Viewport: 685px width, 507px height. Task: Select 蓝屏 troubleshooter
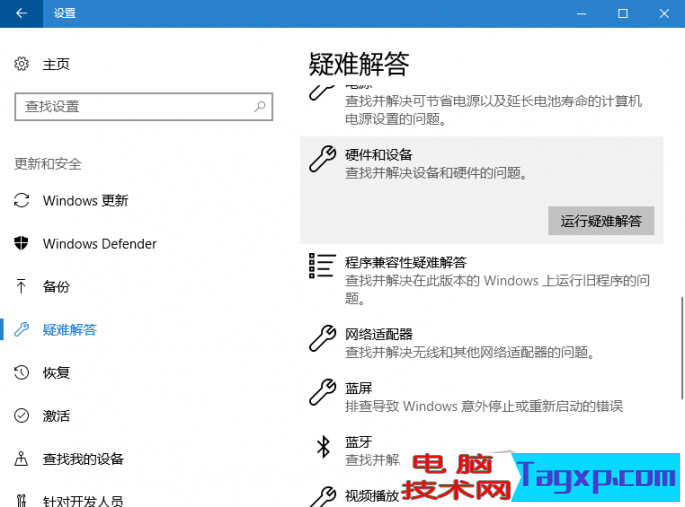(359, 388)
